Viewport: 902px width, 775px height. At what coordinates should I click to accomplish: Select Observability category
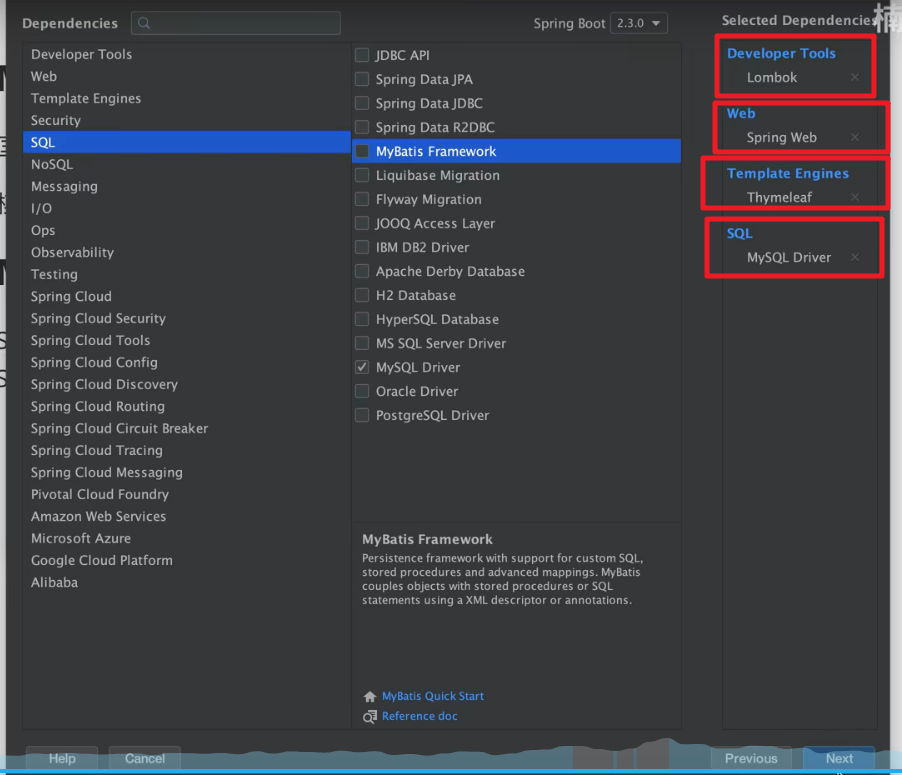186,252
